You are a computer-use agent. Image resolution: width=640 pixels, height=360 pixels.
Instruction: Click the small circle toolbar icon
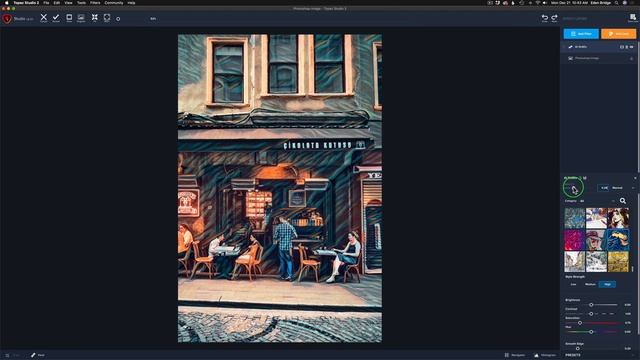point(118,19)
